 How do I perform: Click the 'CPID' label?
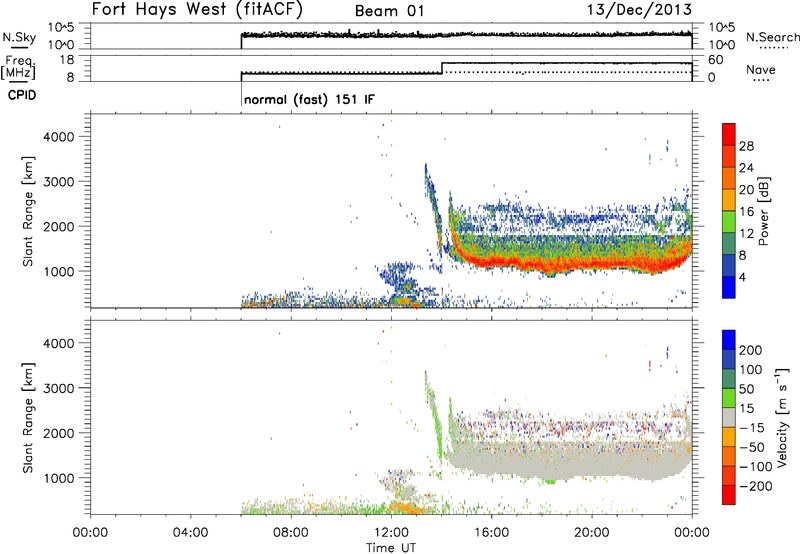pos(22,95)
